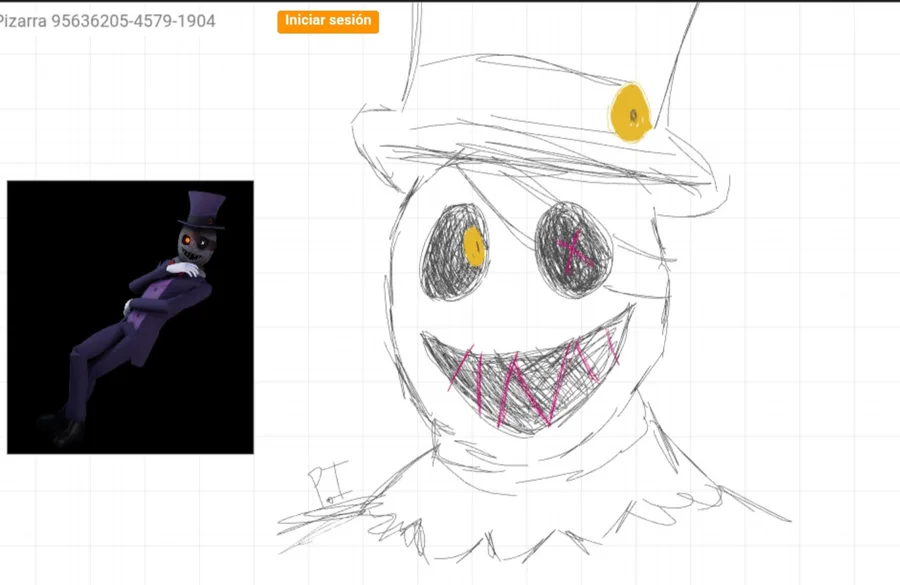
Task: Click the top-hat character reference image
Action: click(x=130, y=317)
